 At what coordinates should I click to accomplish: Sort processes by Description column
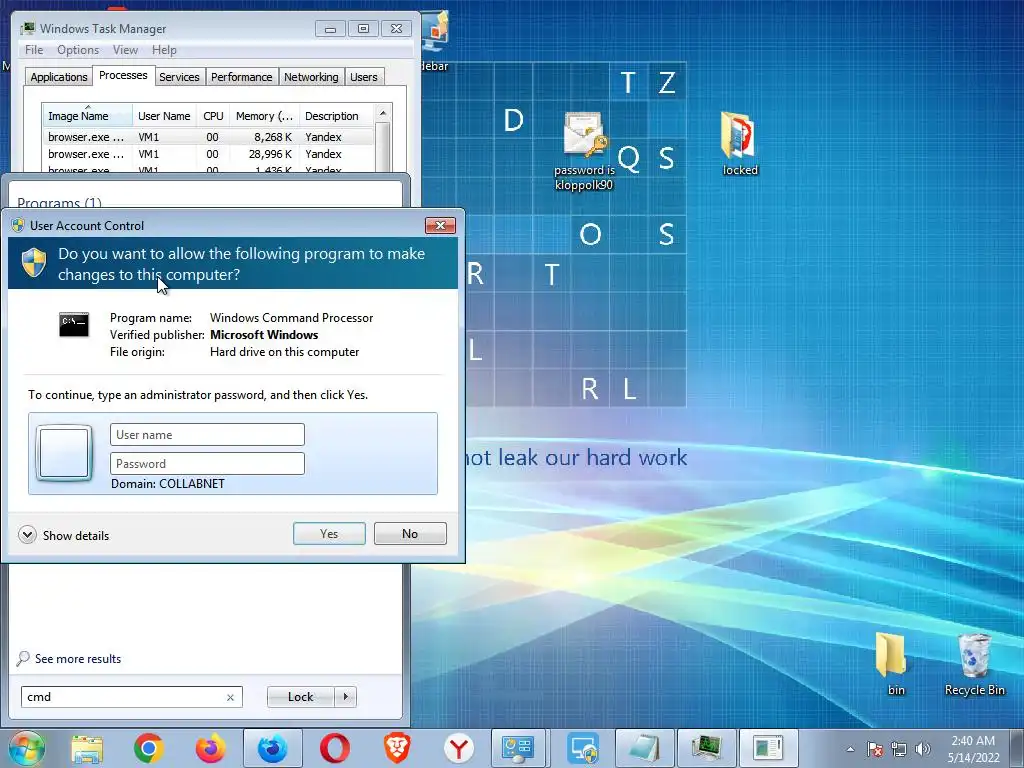[x=336, y=116]
